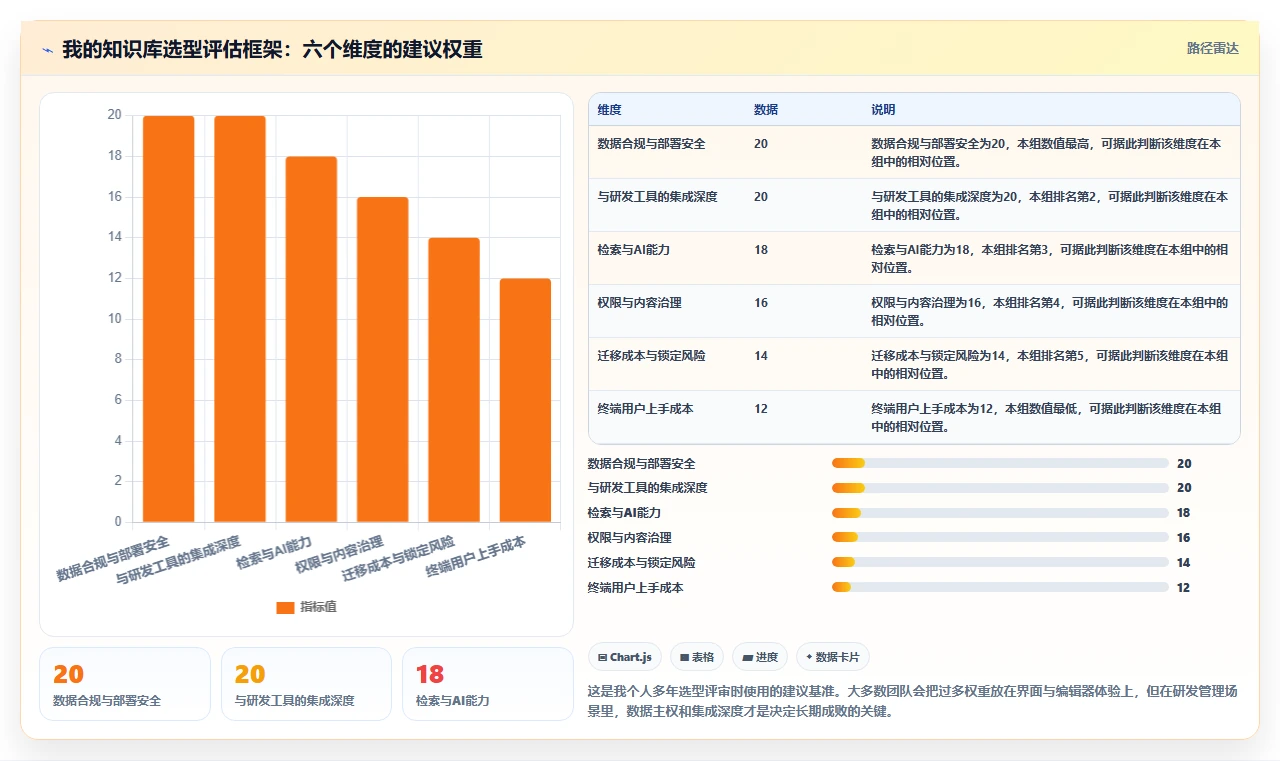
Task: Select the 与研发工具的集成深度 table row name
Action: pos(657,197)
